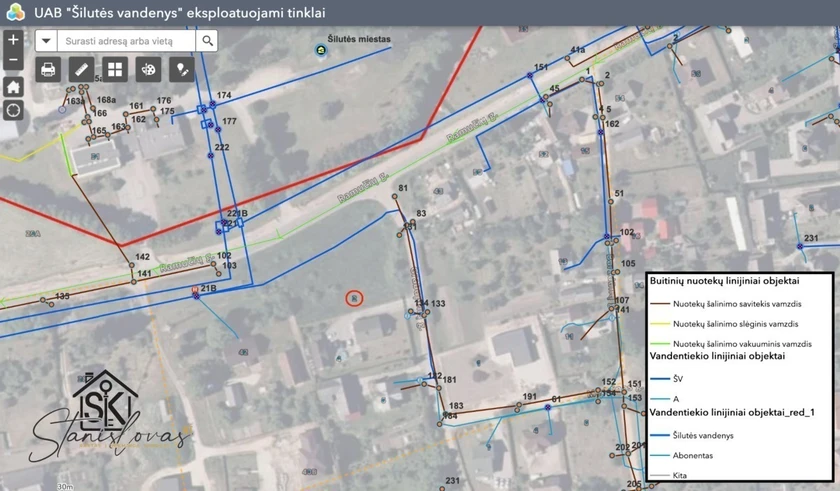Click the legend heading 'Buitinių nuotekų linijiniai objektai'
This screenshot has width=840, height=491.
tap(724, 281)
